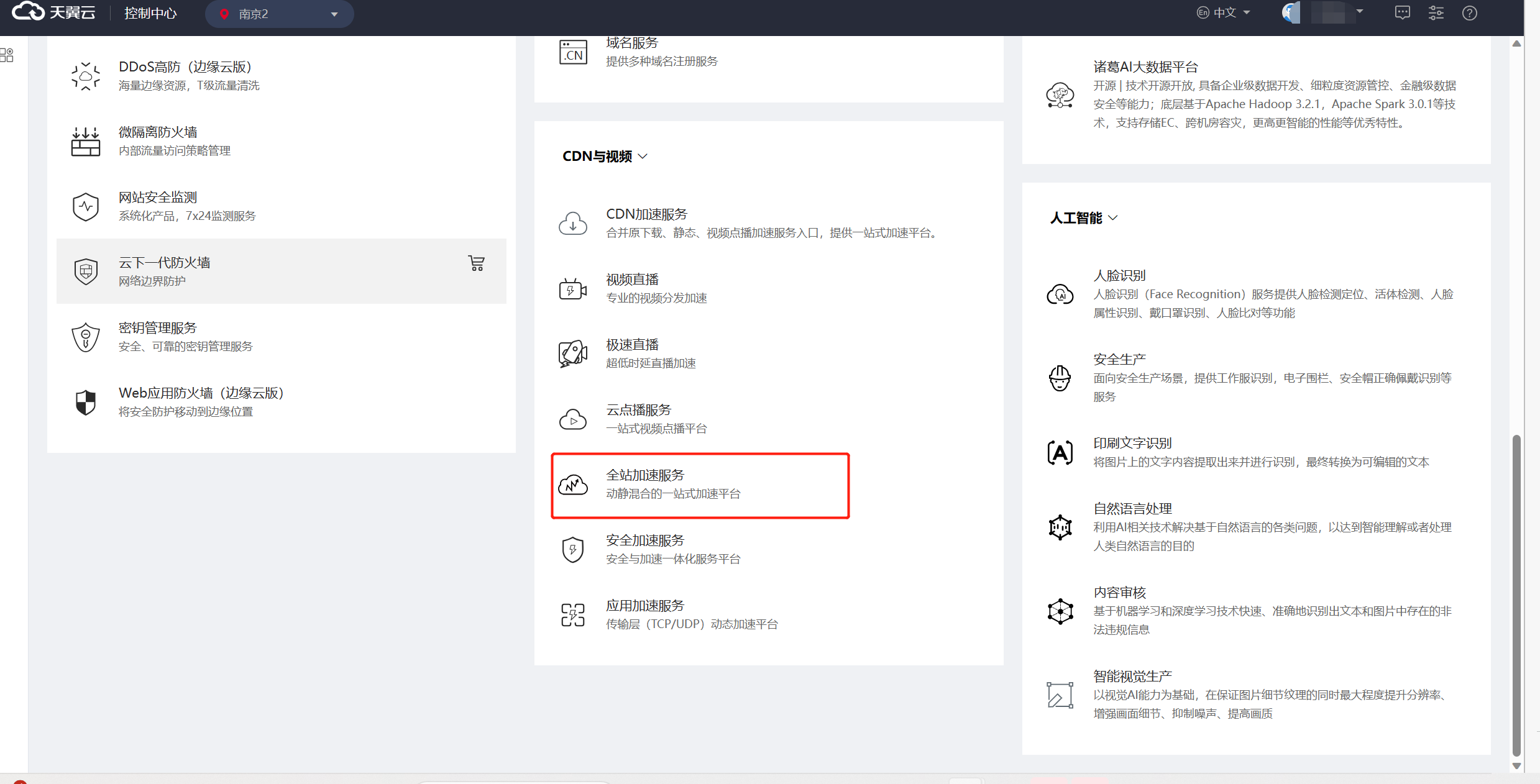Go to 控制中心 in top bar
Screen dimensions: 1540x784
[150, 13]
